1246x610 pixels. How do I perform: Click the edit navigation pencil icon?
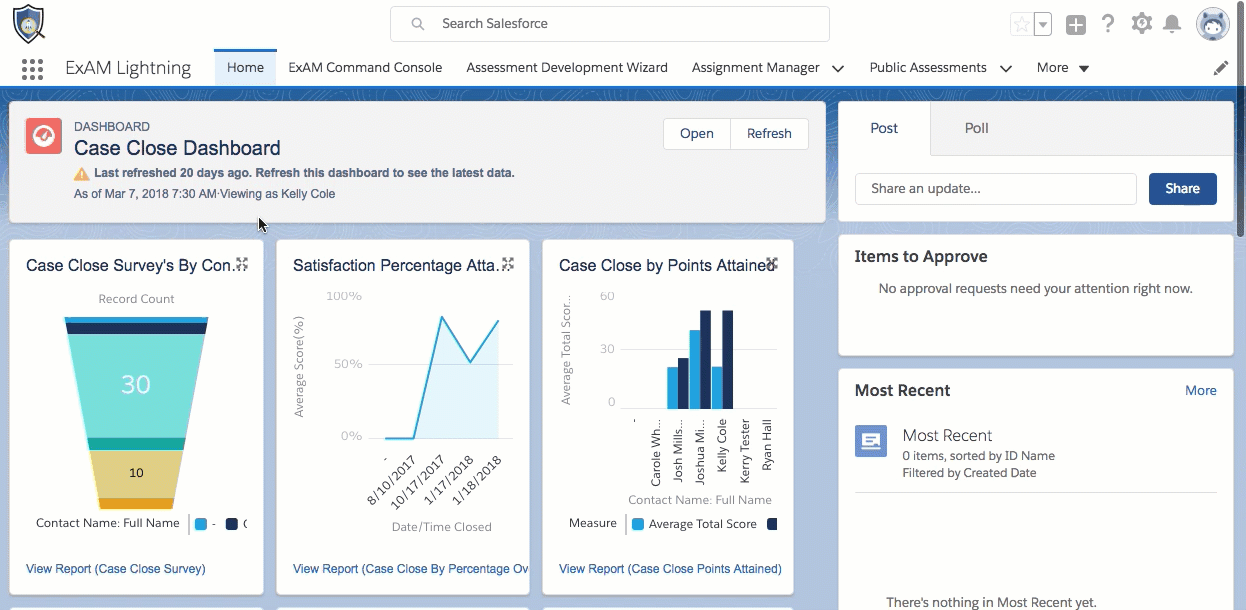(x=1221, y=68)
